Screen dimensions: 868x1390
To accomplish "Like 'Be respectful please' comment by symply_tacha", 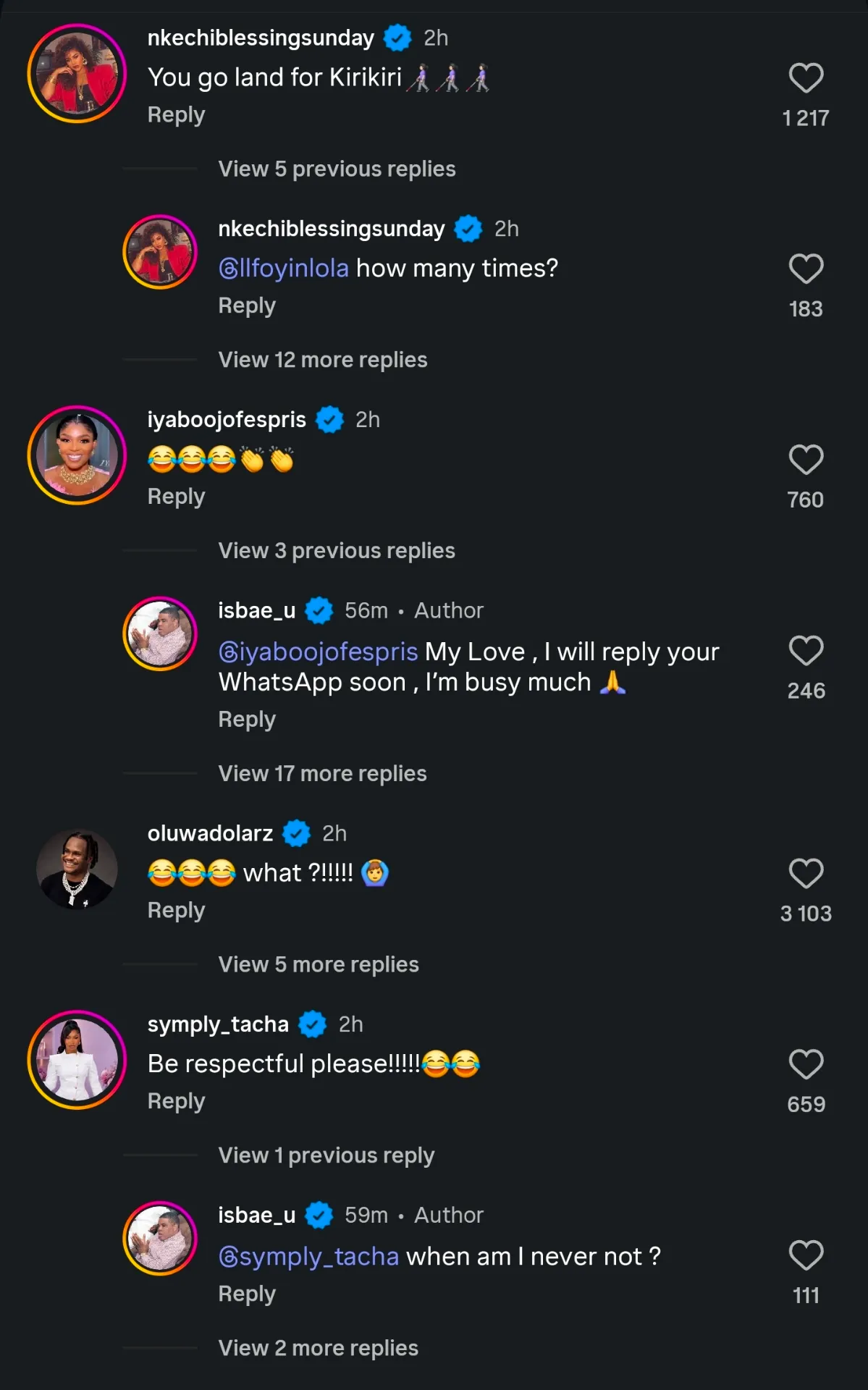I will pyautogui.click(x=806, y=1064).
